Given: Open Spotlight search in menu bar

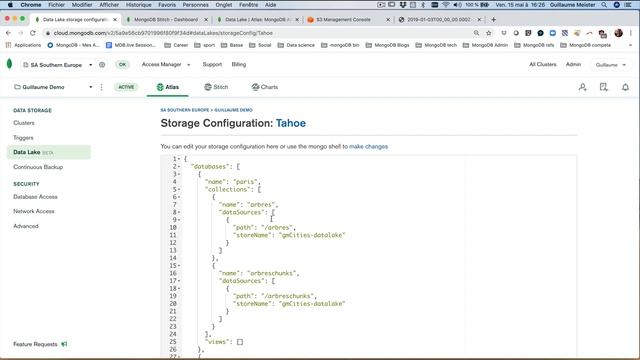Looking at the screenshot, I should (x=604, y=5).
